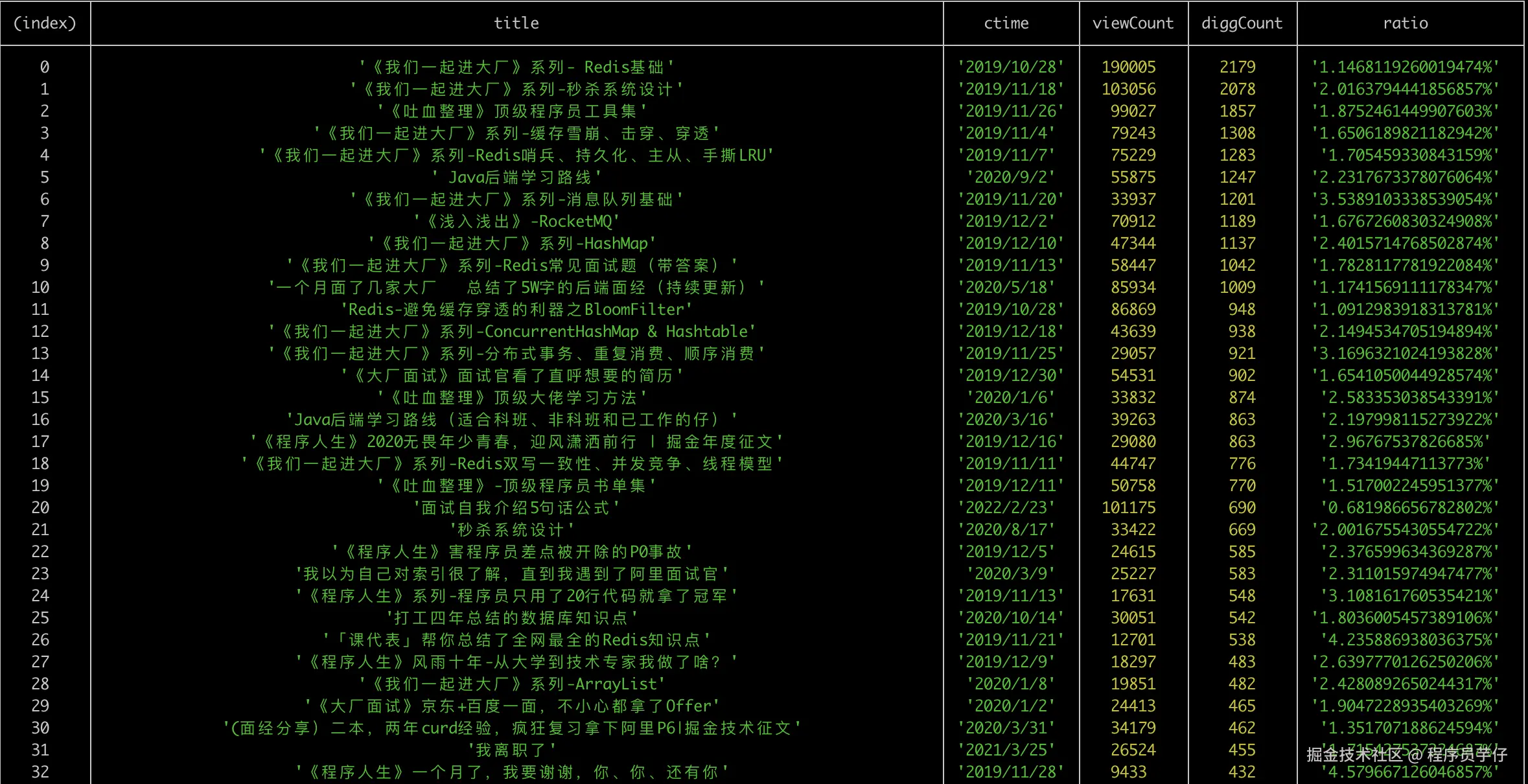Click digg count 2179 in first row

tap(1237, 67)
